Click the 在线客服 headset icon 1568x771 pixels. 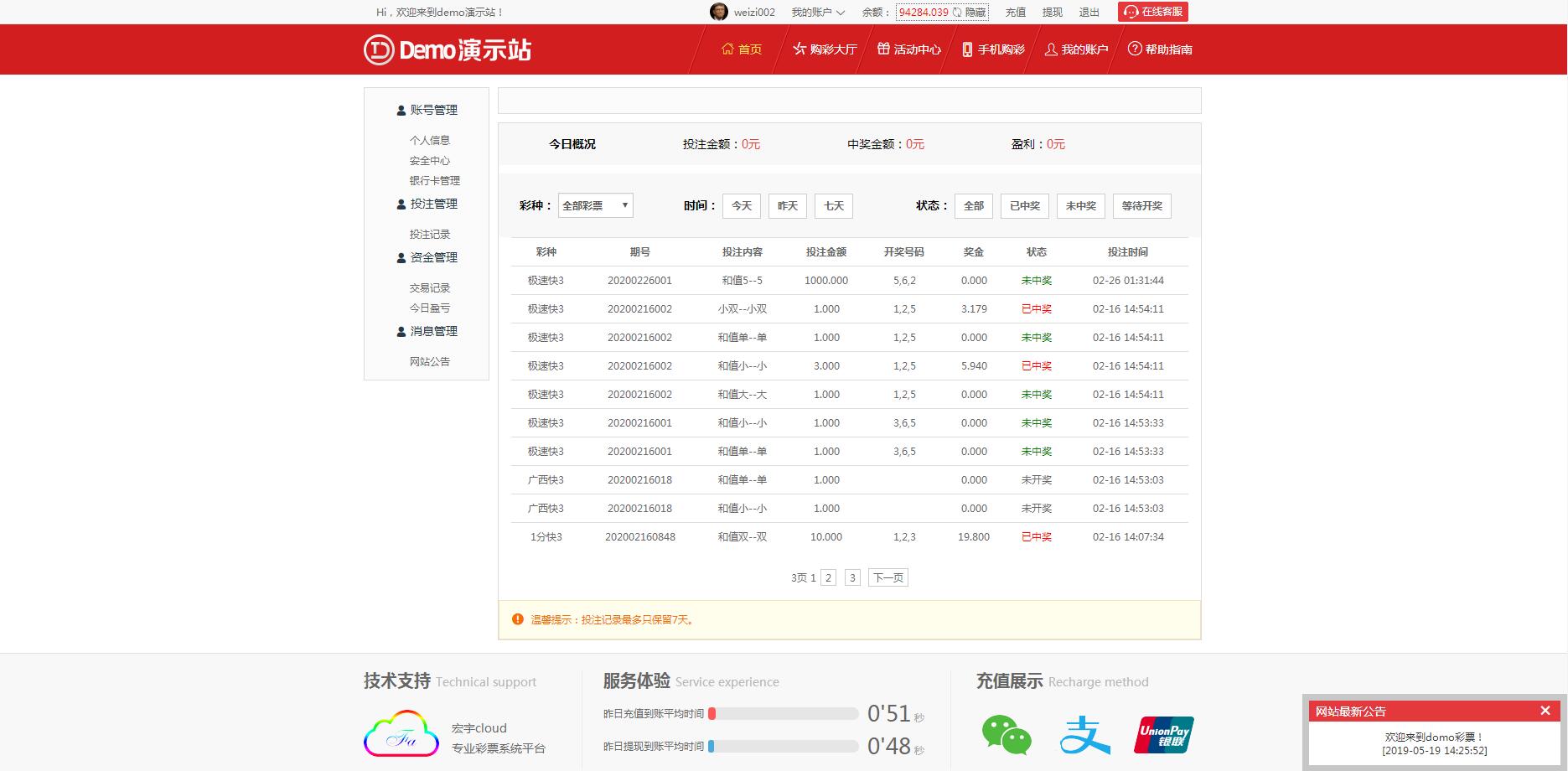[1131, 12]
